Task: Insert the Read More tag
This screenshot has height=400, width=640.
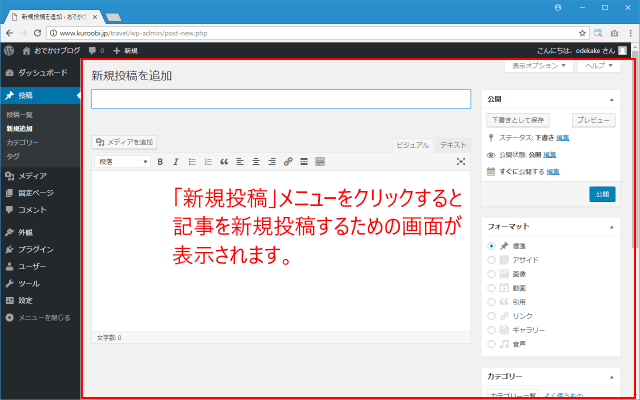Action: [304, 162]
